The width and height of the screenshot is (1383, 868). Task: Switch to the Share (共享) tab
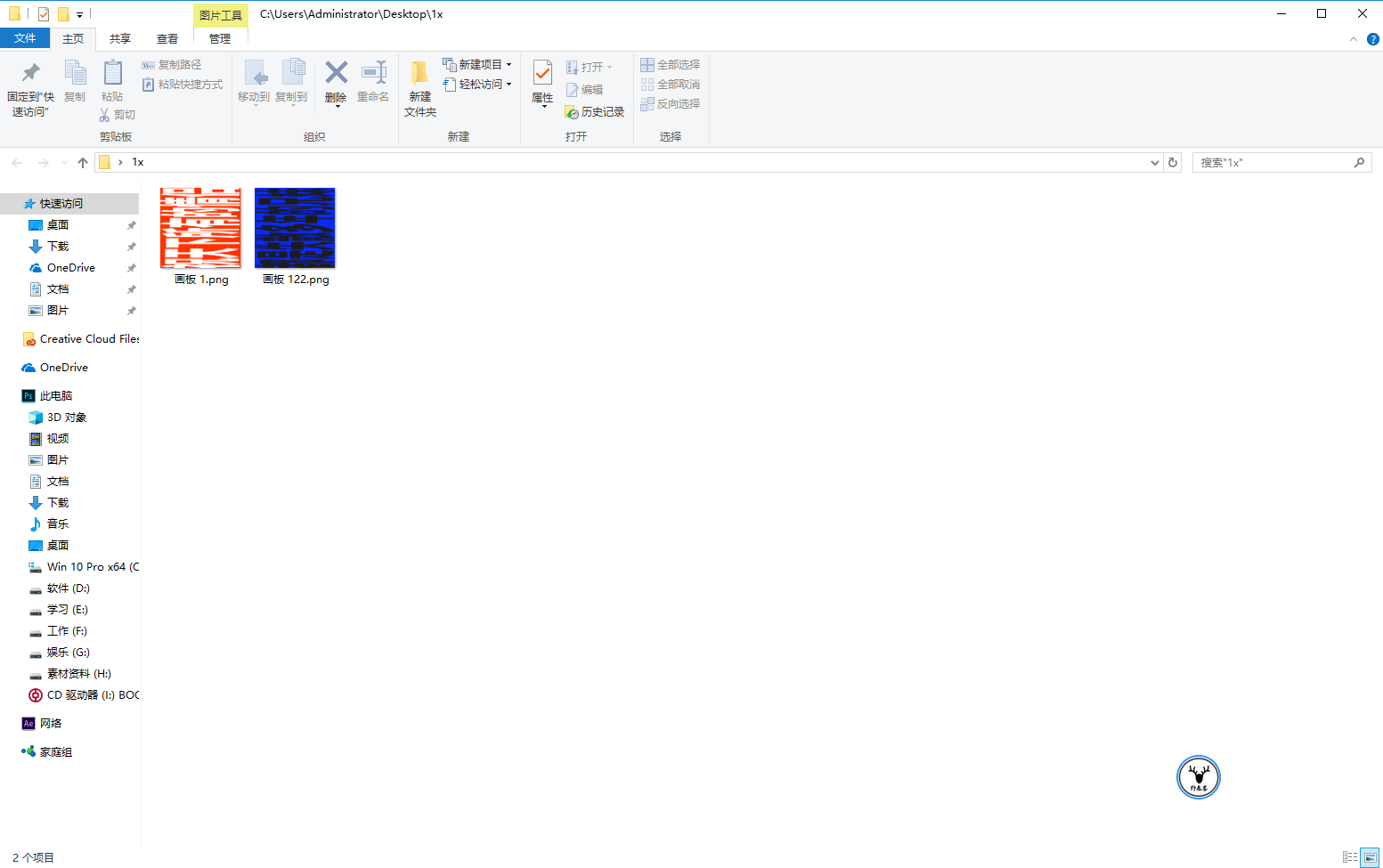point(120,39)
